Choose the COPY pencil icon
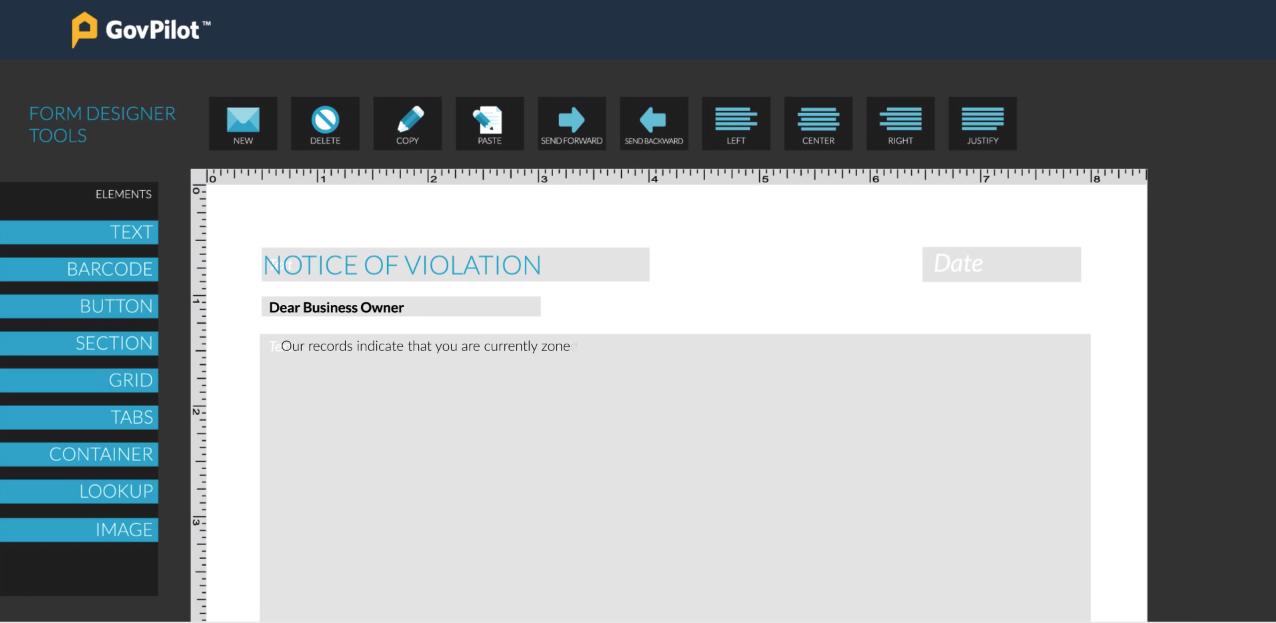 tap(407, 124)
